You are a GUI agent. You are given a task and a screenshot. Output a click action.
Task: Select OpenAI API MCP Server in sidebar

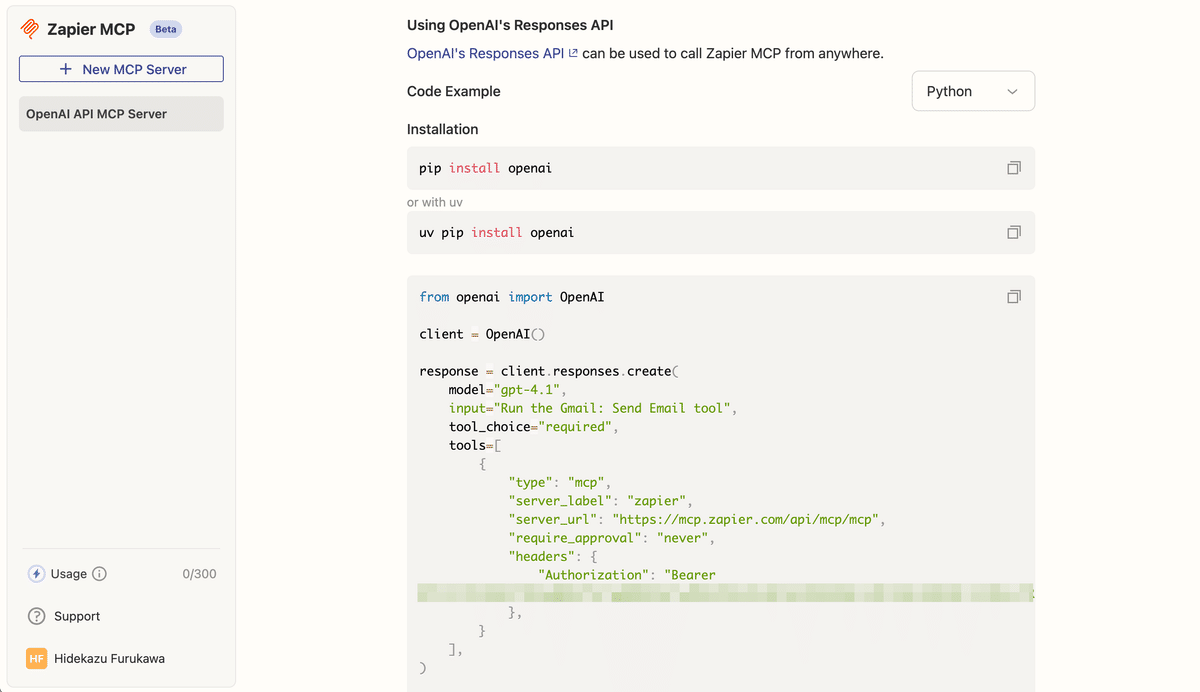click(x=120, y=113)
